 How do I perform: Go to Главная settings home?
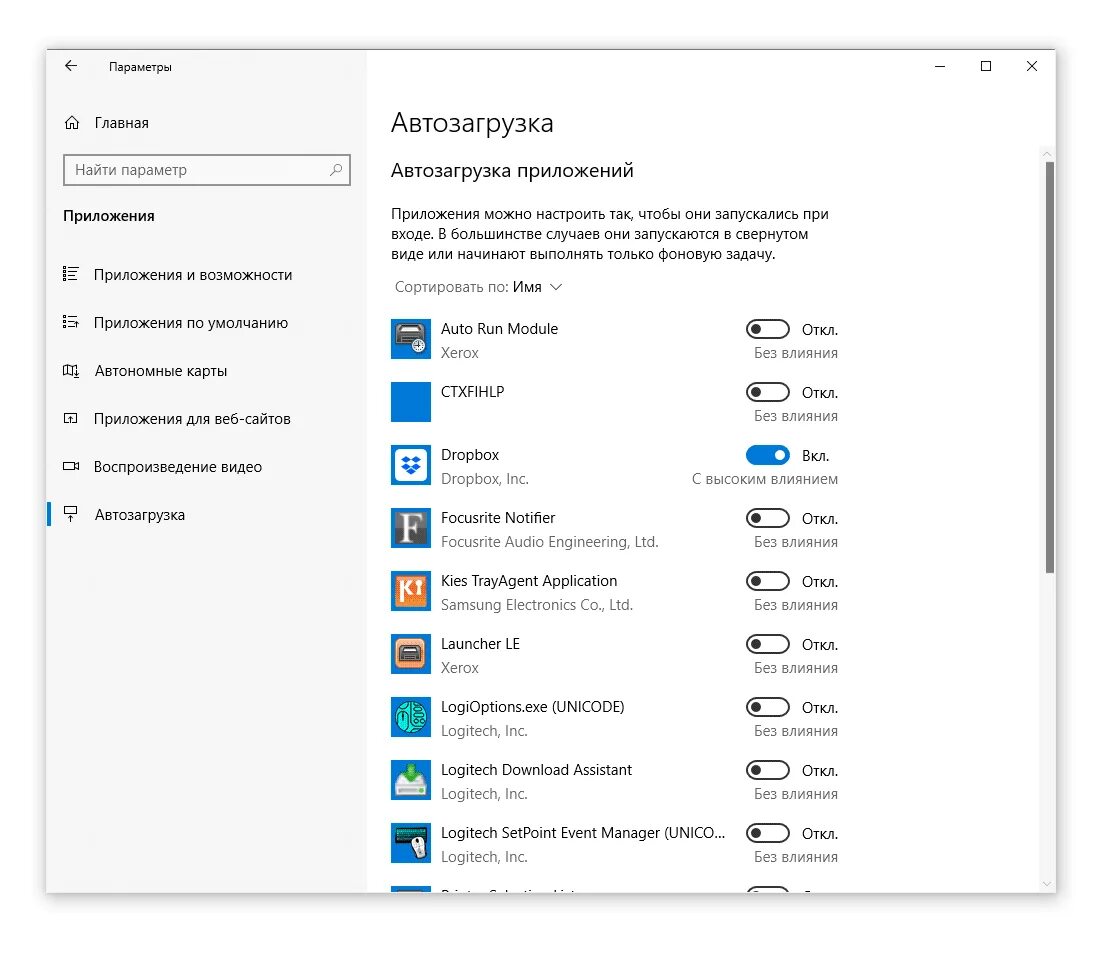(207, 123)
